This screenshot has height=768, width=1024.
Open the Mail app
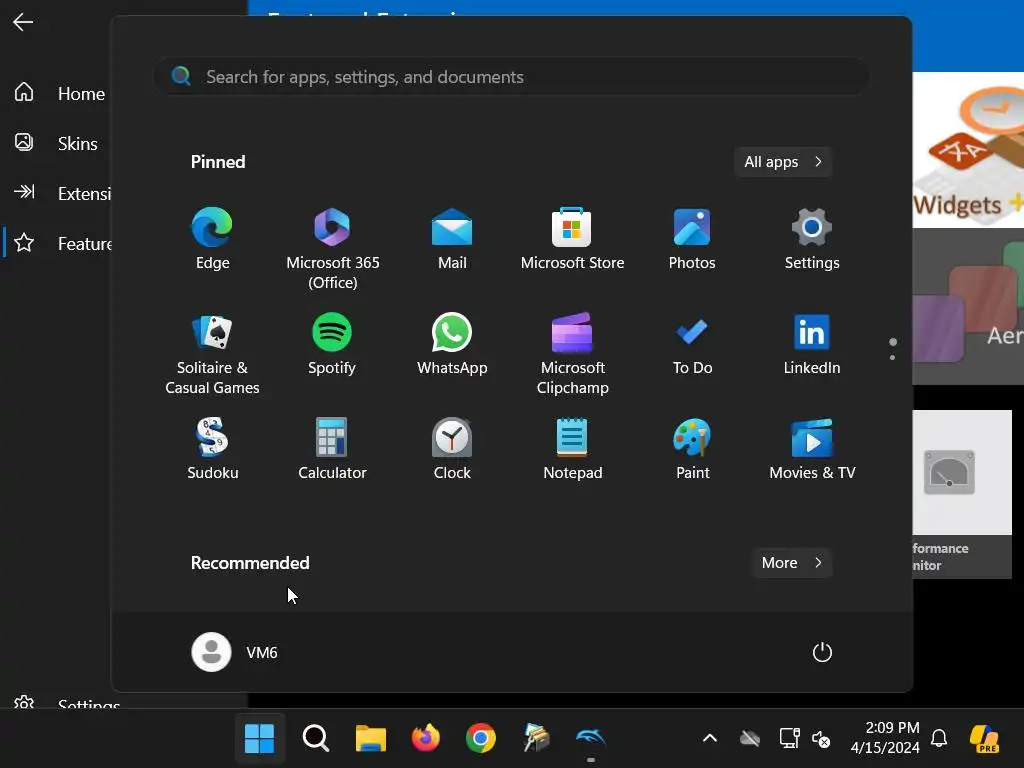(452, 238)
